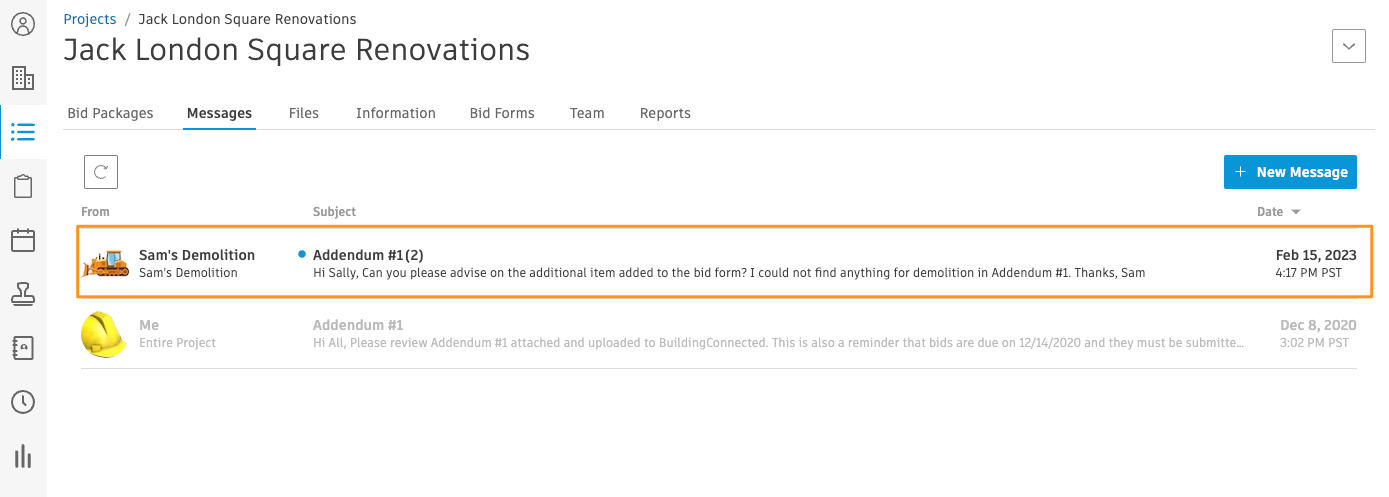Screen dimensions: 1389x497
Task: Open the user profile icon in sidebar
Action: (x=23, y=24)
